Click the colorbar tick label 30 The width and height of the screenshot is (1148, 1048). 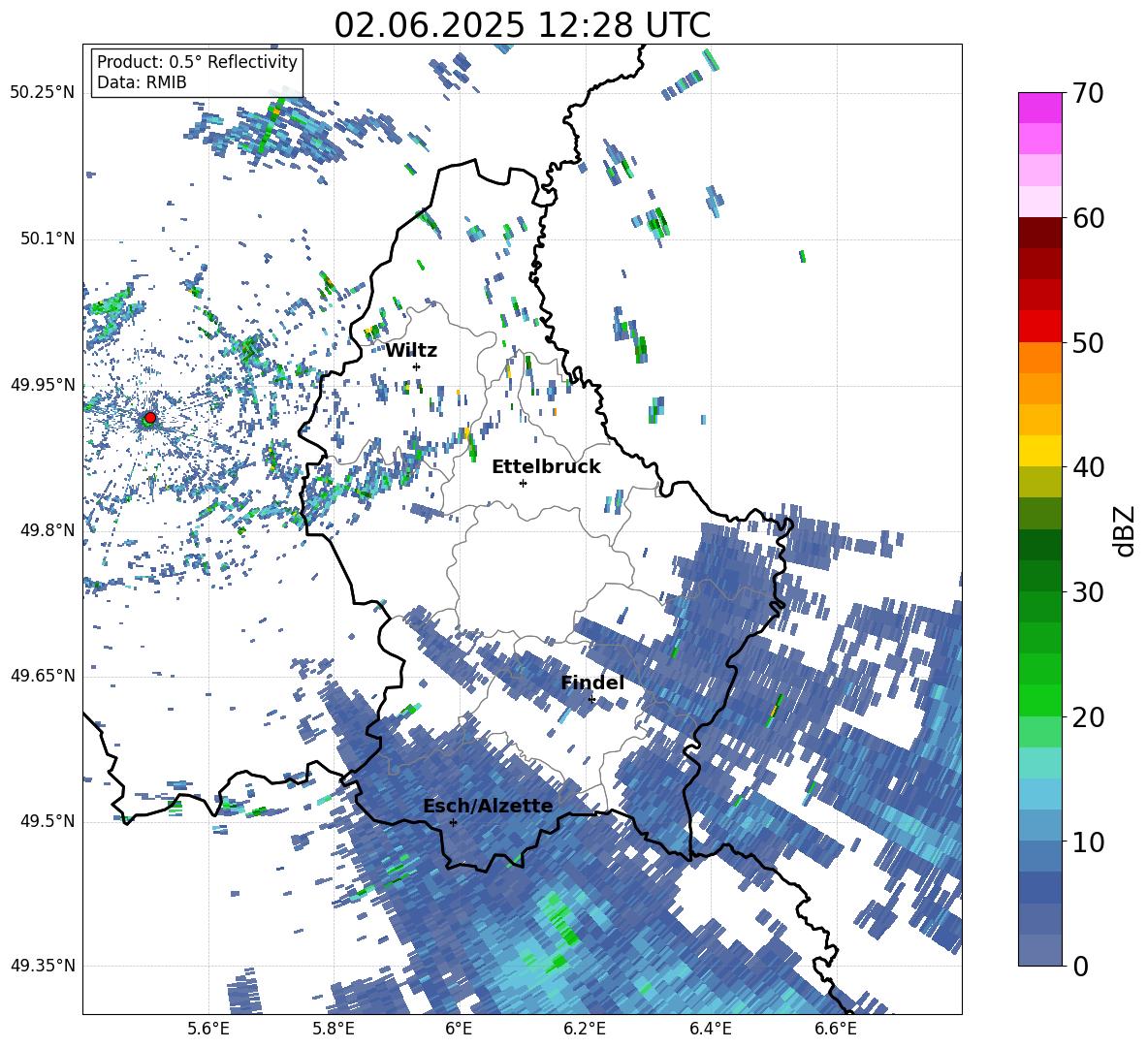click(1088, 591)
